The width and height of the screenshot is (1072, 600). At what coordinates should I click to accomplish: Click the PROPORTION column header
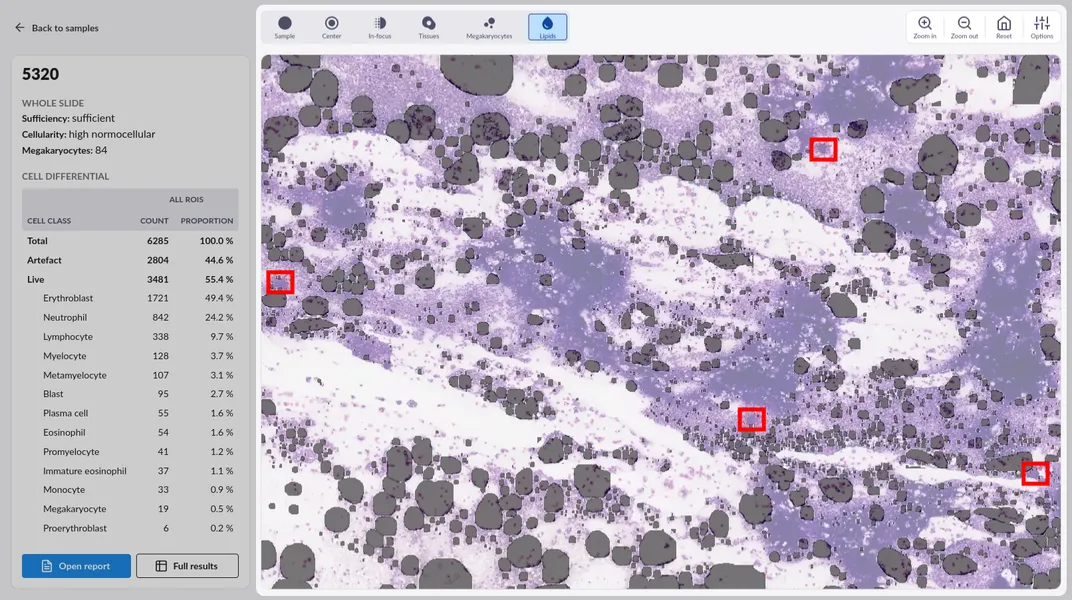click(206, 221)
